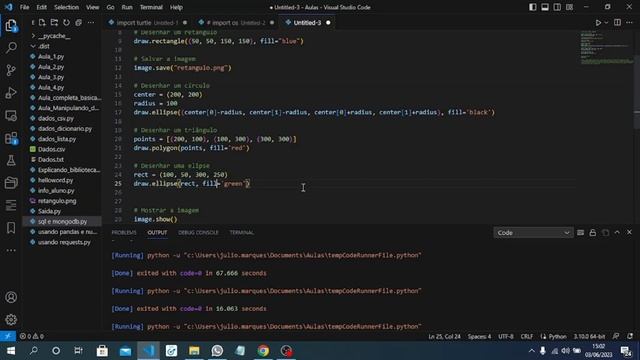The width and height of the screenshot is (640, 360).
Task: Select Python interpreter 3.10.0 64-bit
Action: coord(589,336)
